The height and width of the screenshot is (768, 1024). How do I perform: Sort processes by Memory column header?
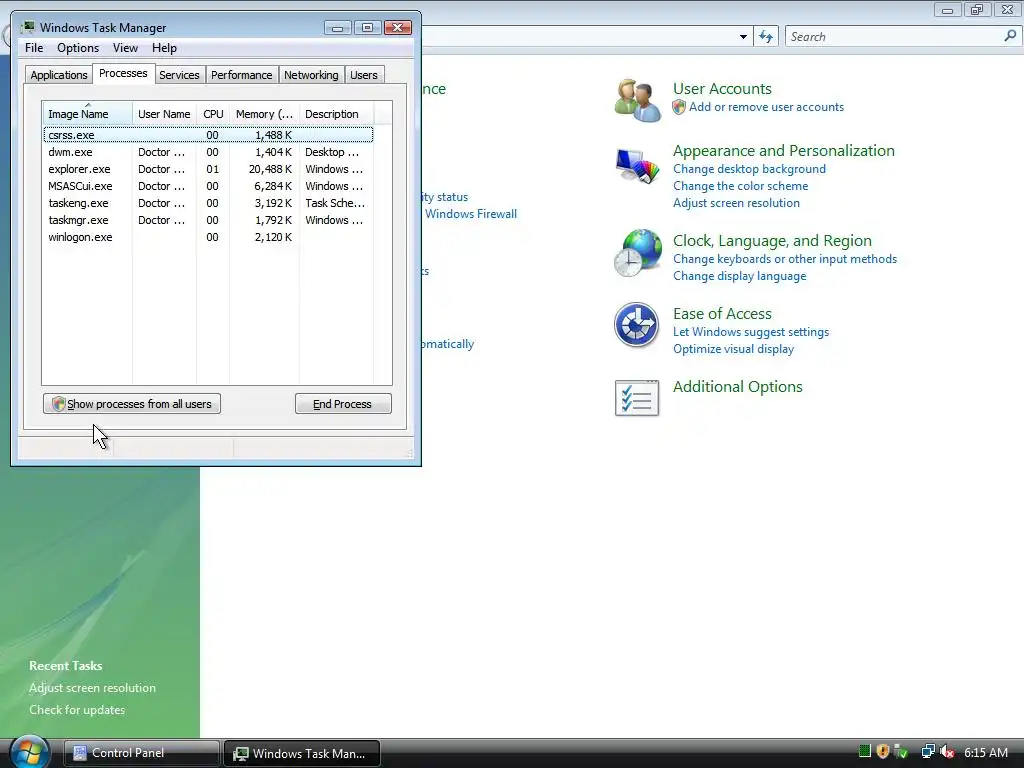click(x=264, y=114)
